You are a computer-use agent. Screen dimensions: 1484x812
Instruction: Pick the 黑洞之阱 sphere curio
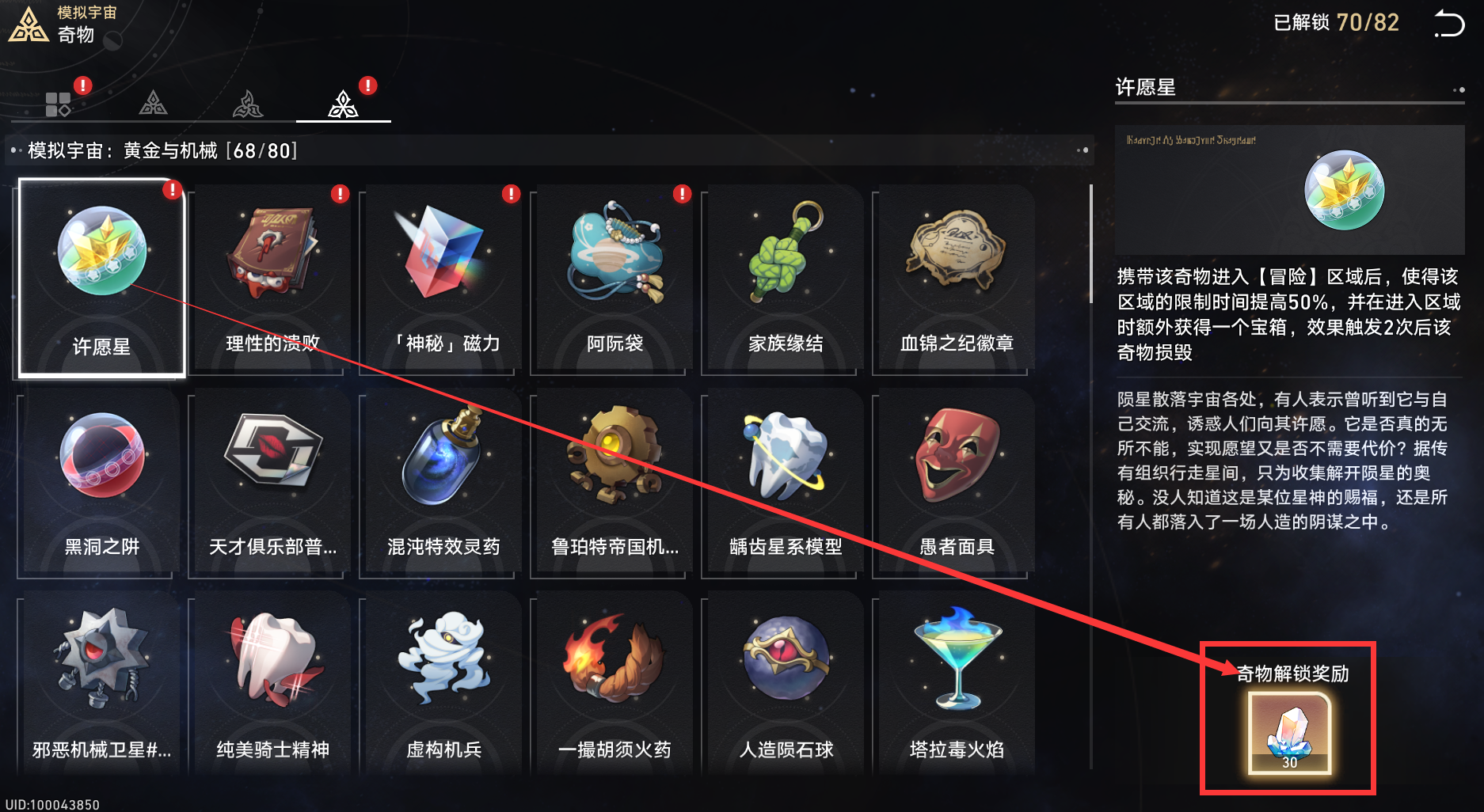pyautogui.click(x=101, y=482)
